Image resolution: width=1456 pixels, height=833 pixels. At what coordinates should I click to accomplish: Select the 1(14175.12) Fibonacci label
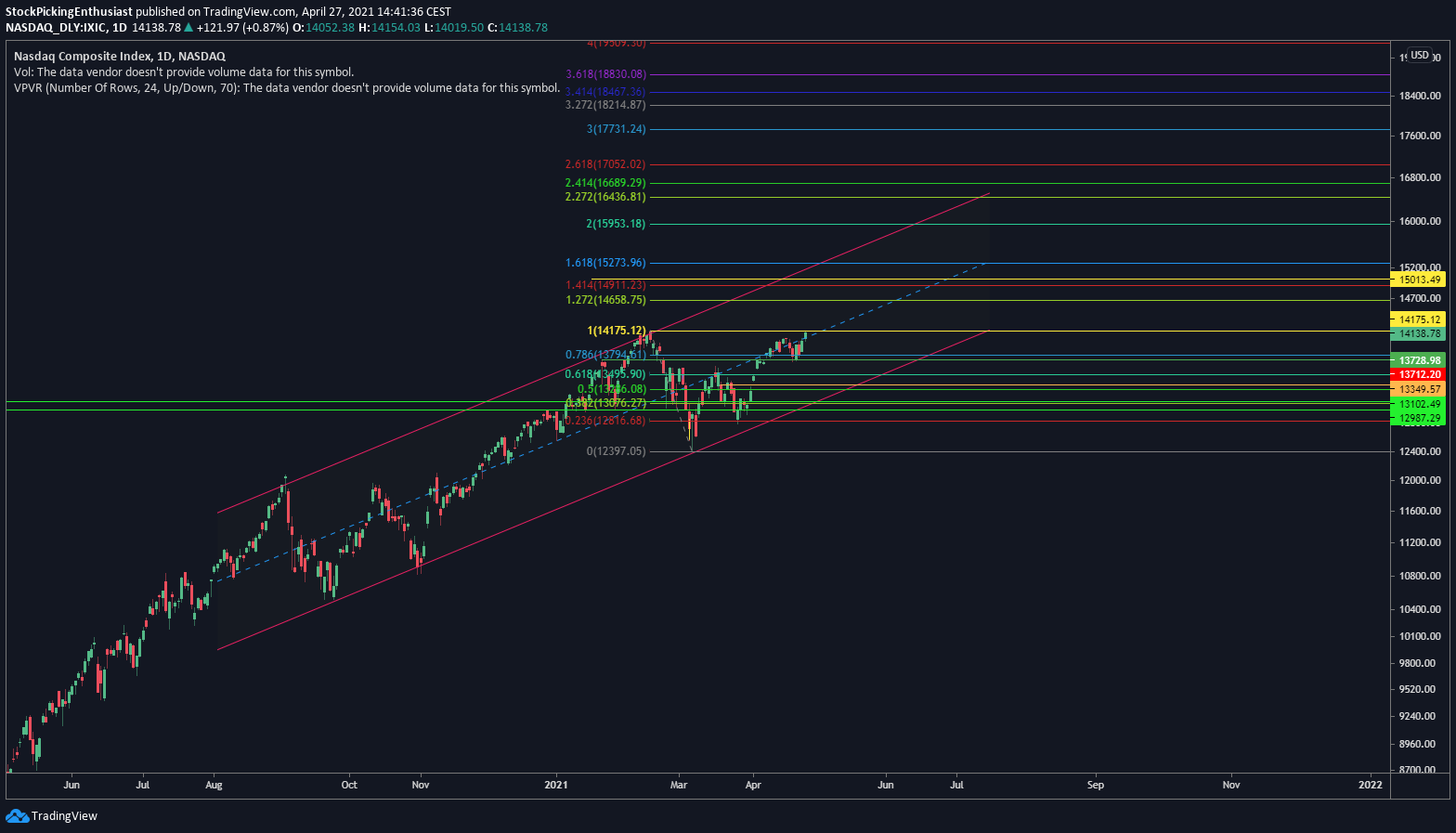[x=616, y=331]
